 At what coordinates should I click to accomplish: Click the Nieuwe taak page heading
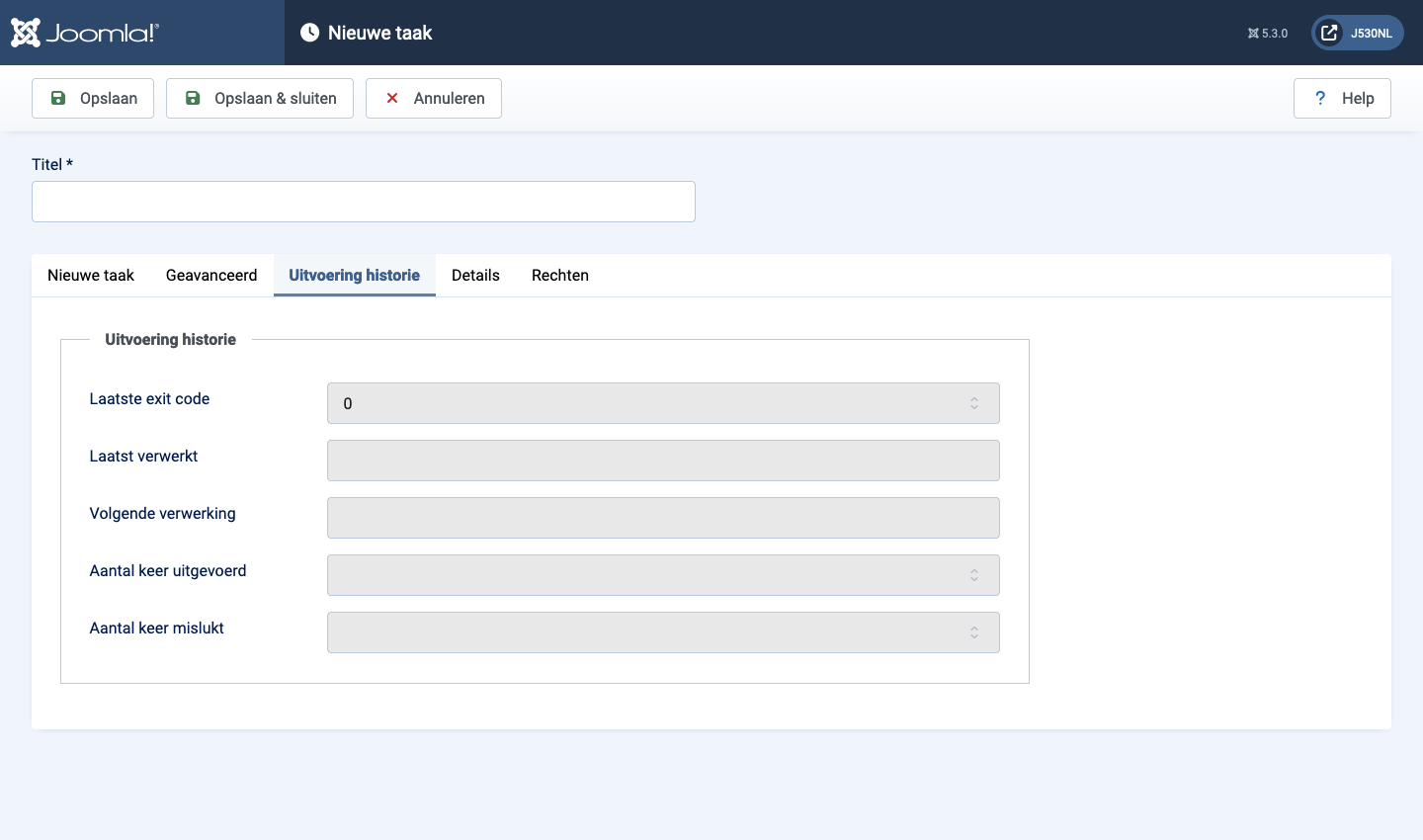coord(380,33)
